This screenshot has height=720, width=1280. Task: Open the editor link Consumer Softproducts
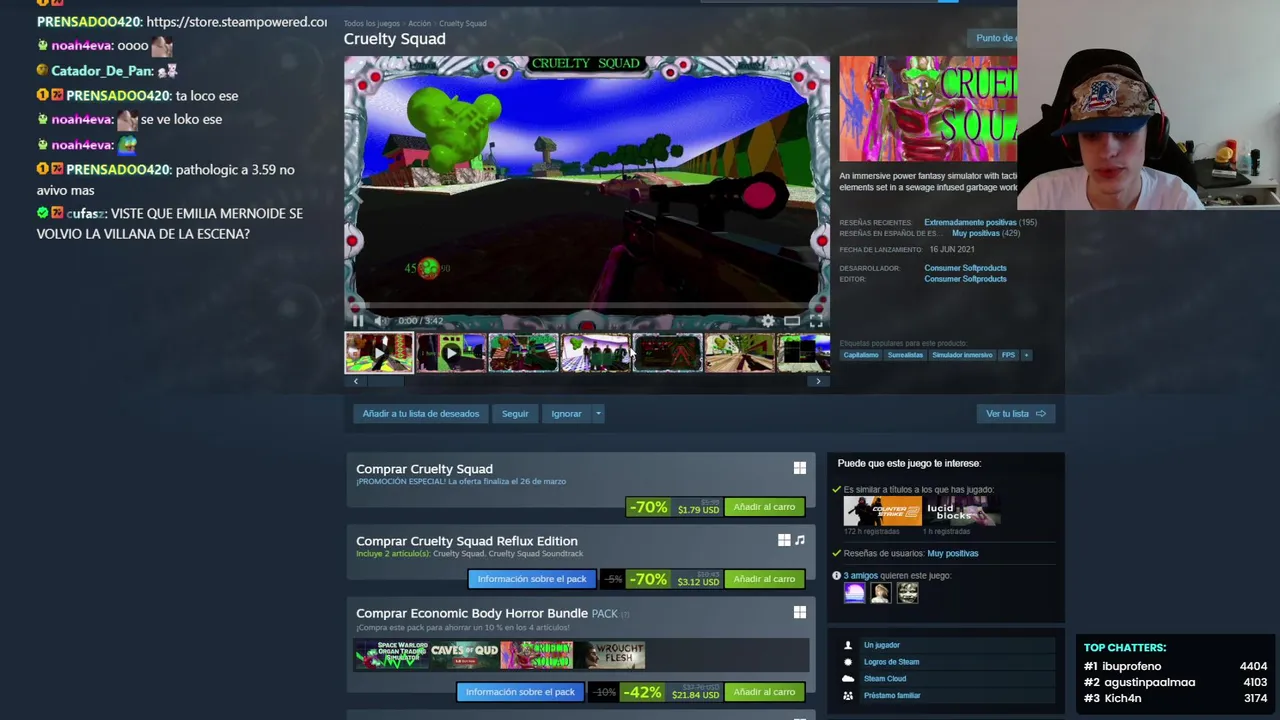[x=965, y=279]
